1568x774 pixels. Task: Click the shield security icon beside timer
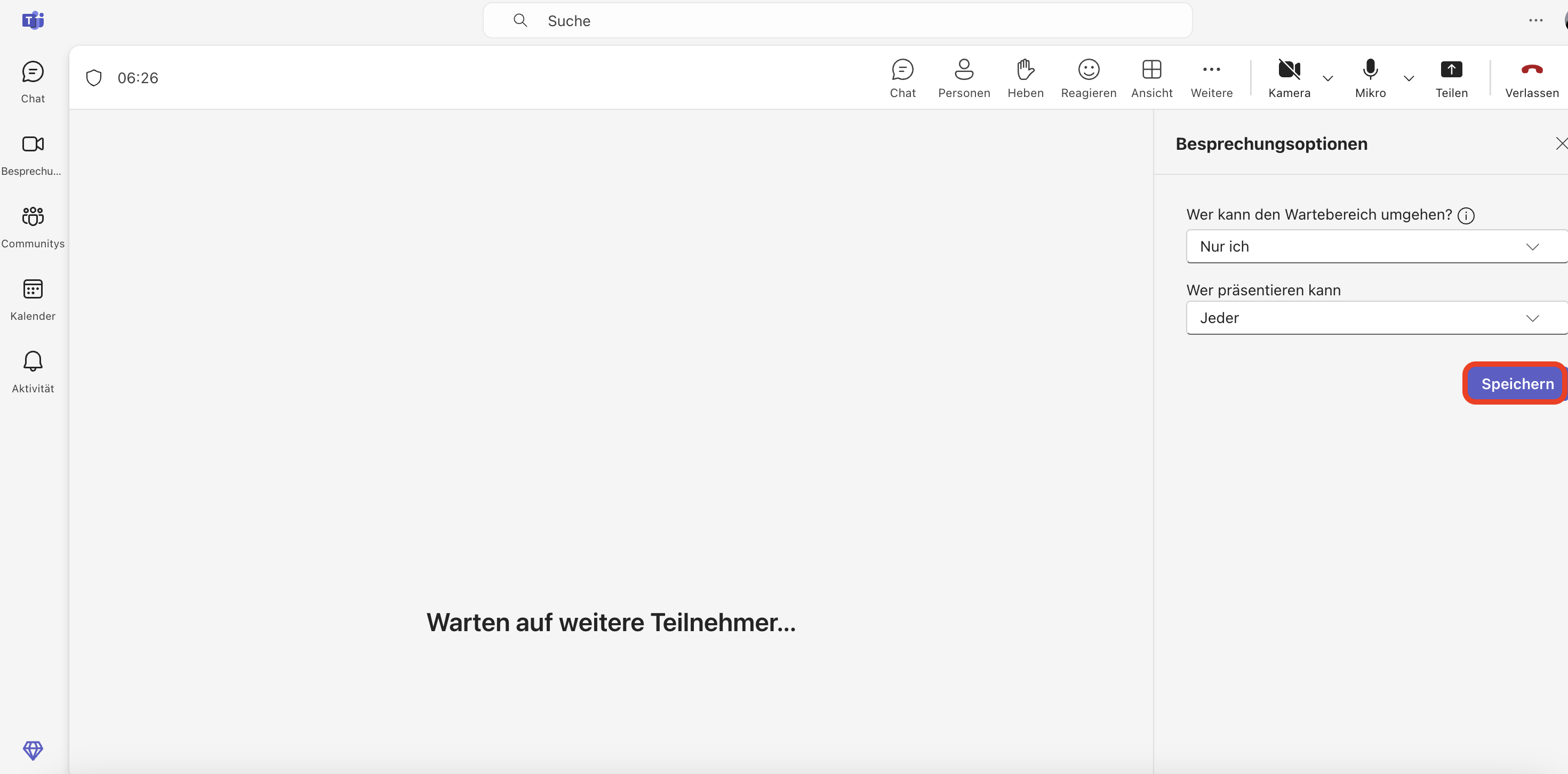click(94, 78)
